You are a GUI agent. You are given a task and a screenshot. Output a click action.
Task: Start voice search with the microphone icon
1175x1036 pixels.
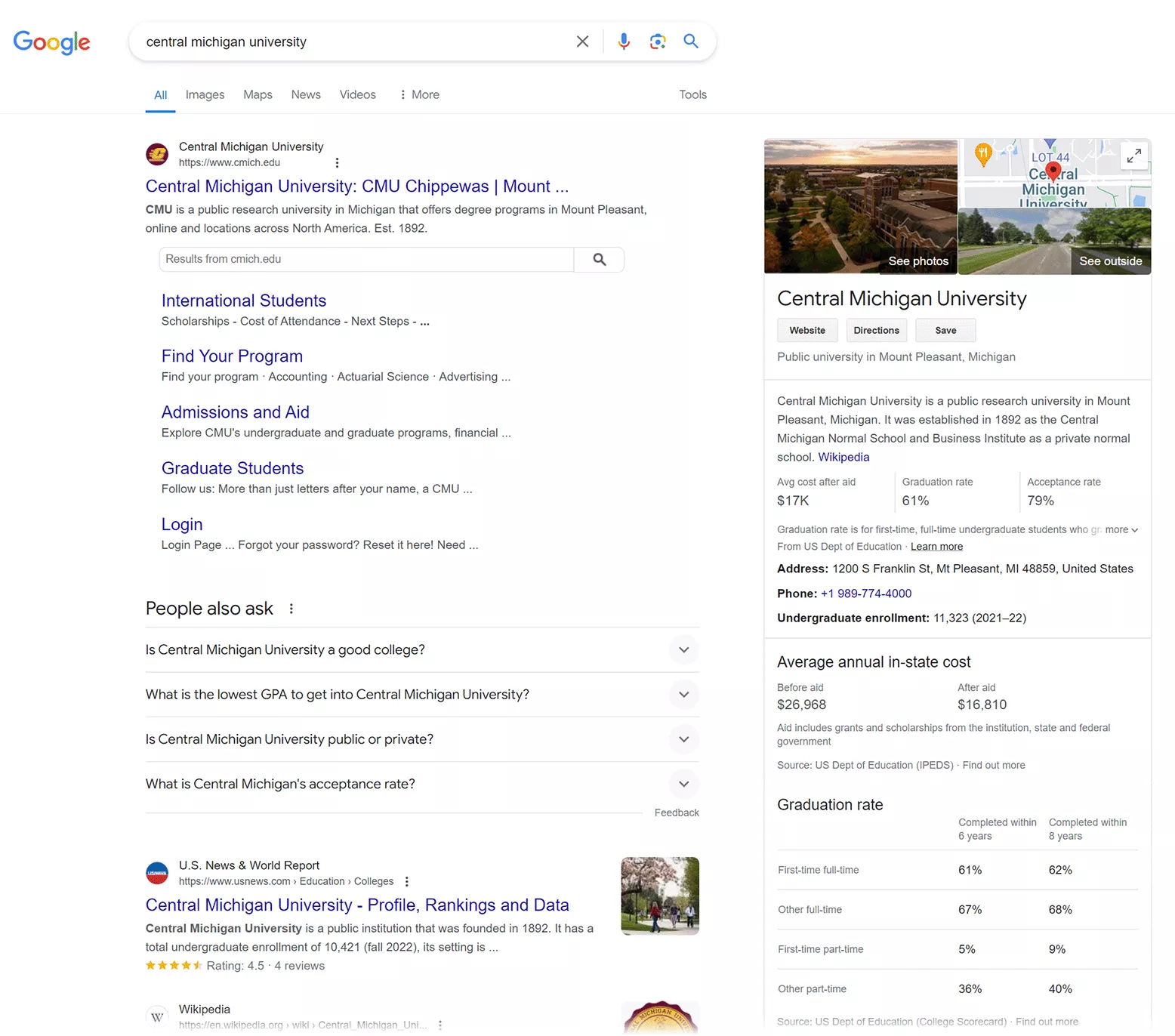[624, 42]
